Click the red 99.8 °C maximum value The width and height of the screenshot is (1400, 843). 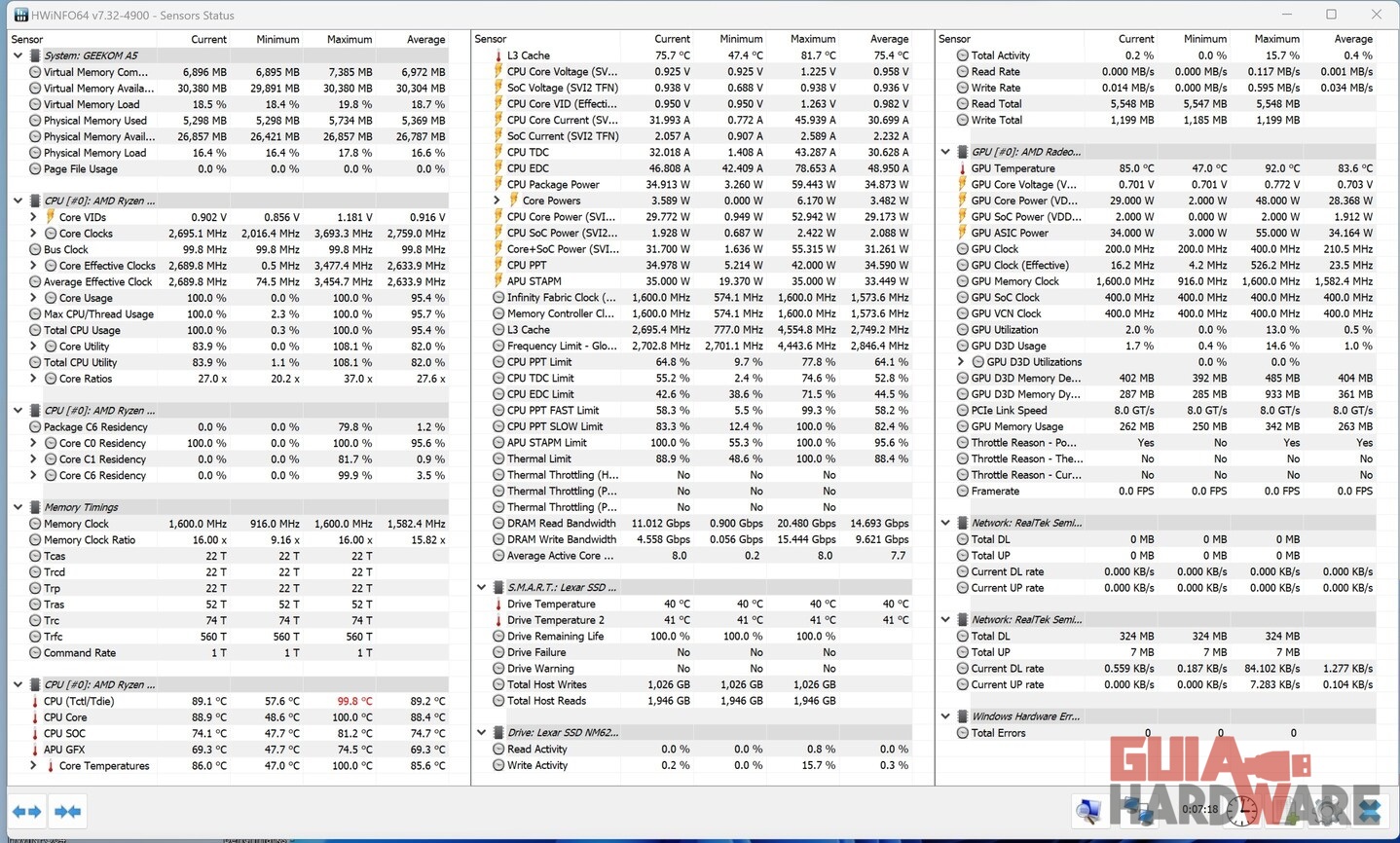tap(354, 701)
